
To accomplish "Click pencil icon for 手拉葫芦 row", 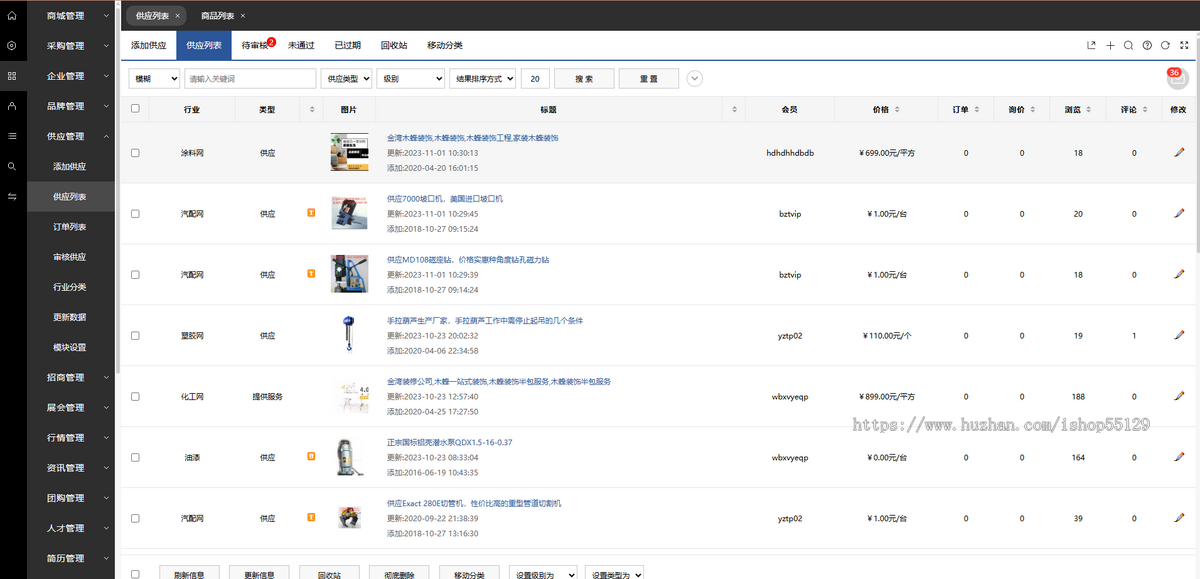I will point(1179,335).
